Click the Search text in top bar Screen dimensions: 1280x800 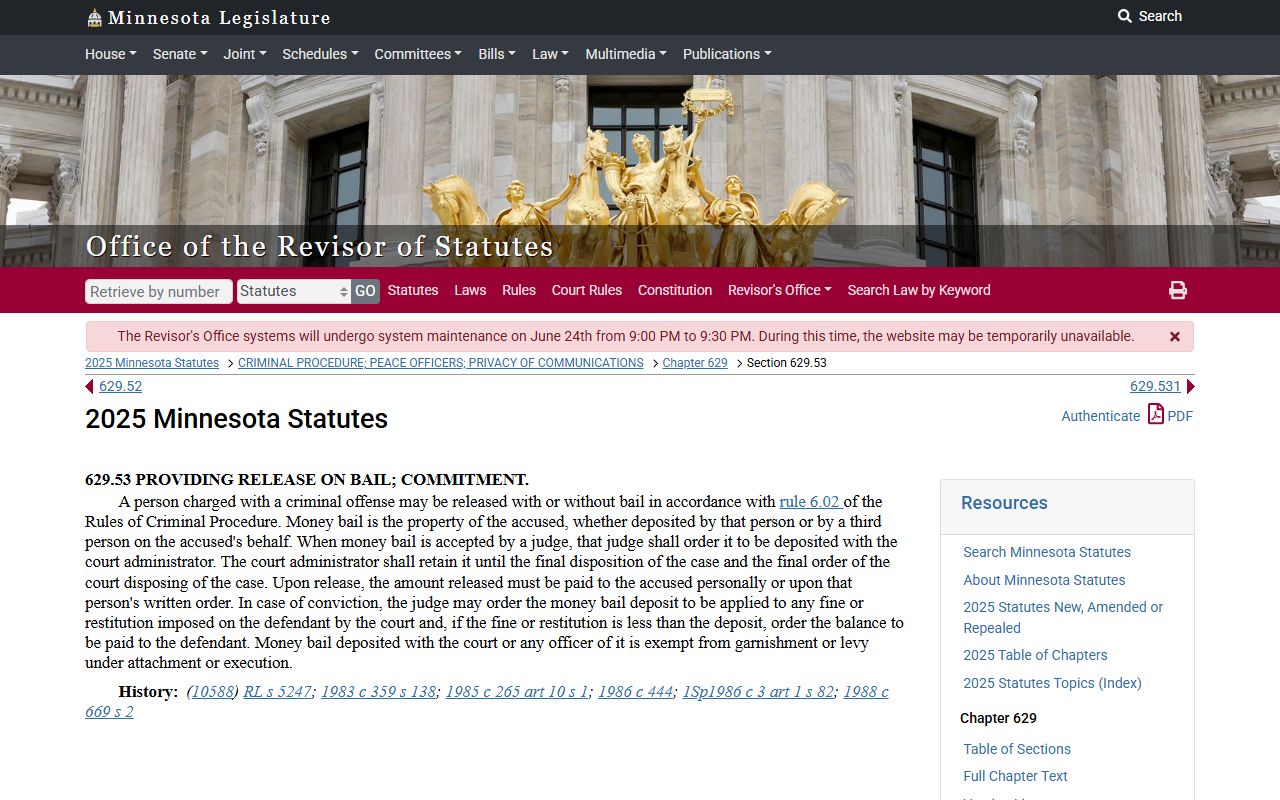click(x=1160, y=16)
